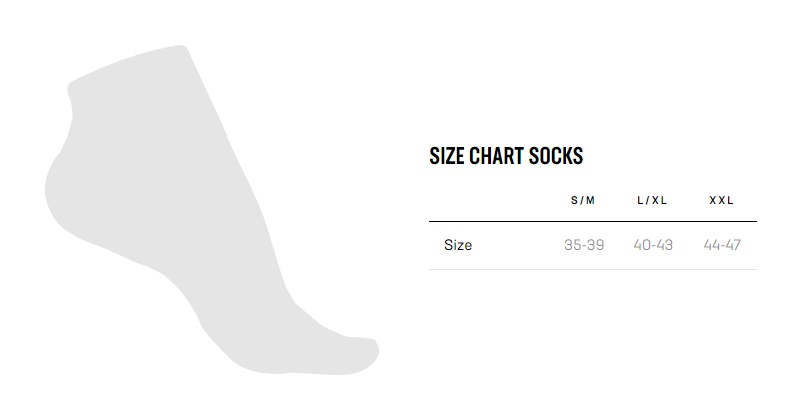This screenshot has height=418, width=793.
Task: Click the blank header cell above "Size"
Action: pyautogui.click(x=470, y=200)
